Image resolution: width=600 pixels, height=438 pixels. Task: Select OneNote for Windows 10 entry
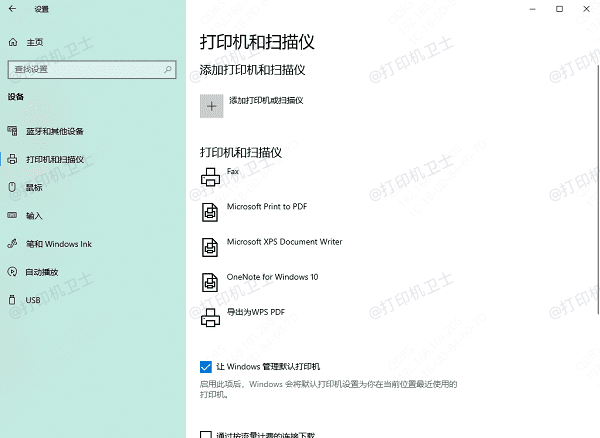coord(272,277)
